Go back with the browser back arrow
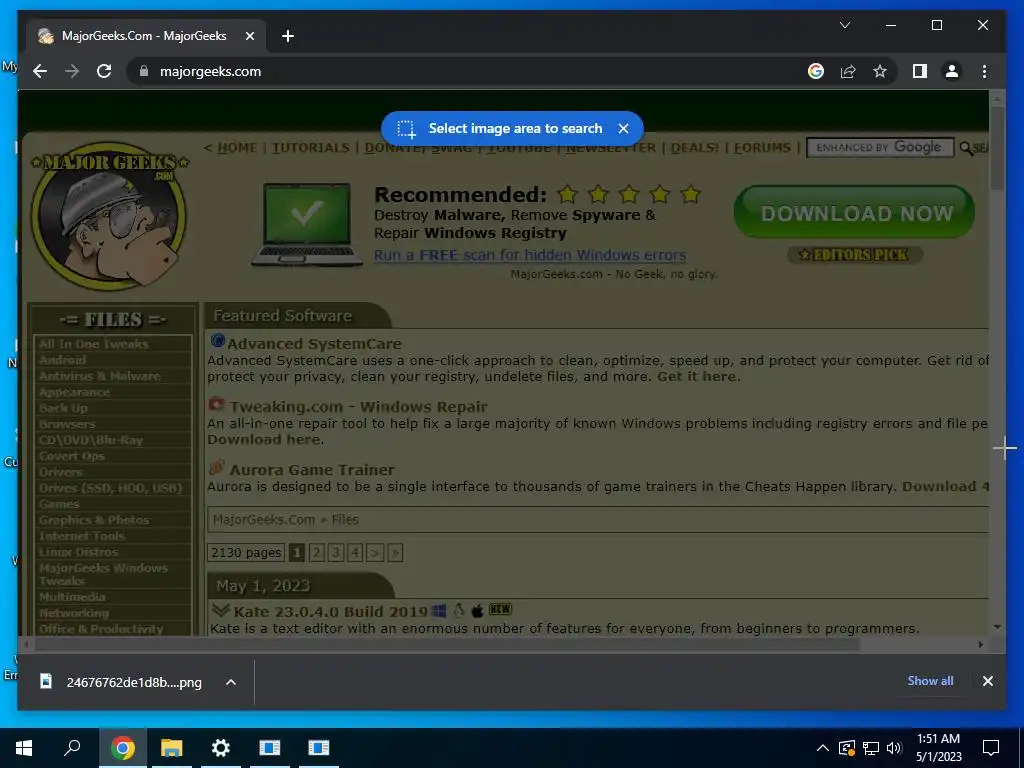 click(40, 71)
